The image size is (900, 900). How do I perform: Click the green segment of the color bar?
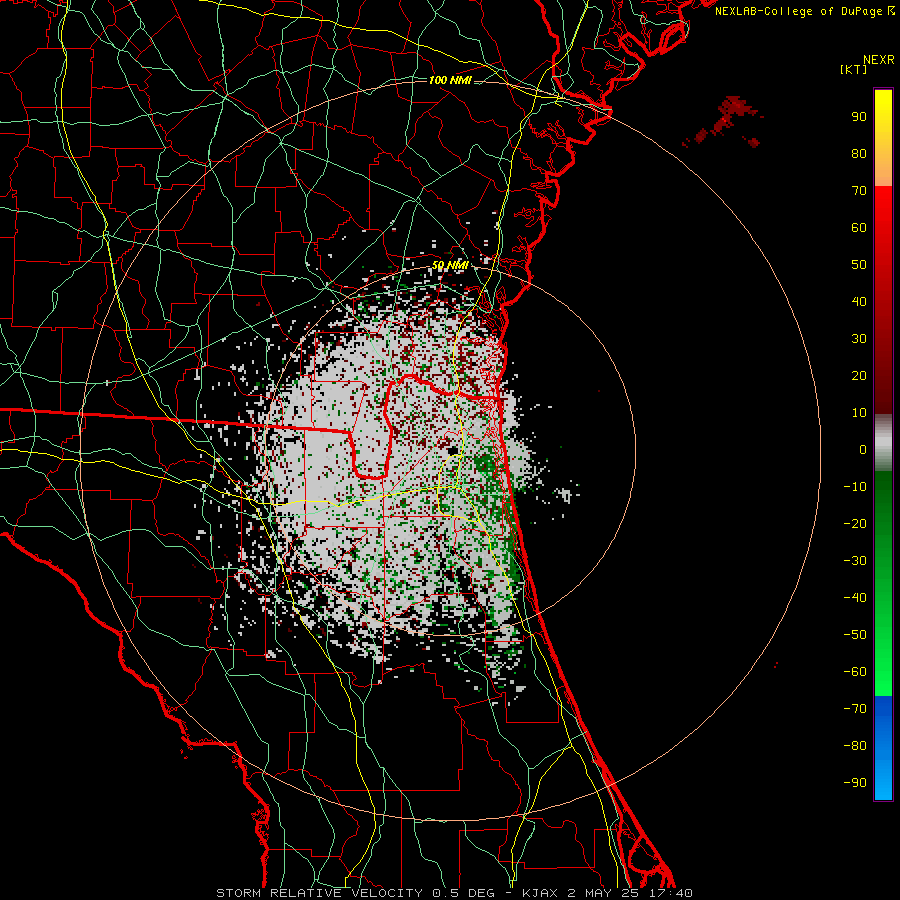[x=883, y=584]
